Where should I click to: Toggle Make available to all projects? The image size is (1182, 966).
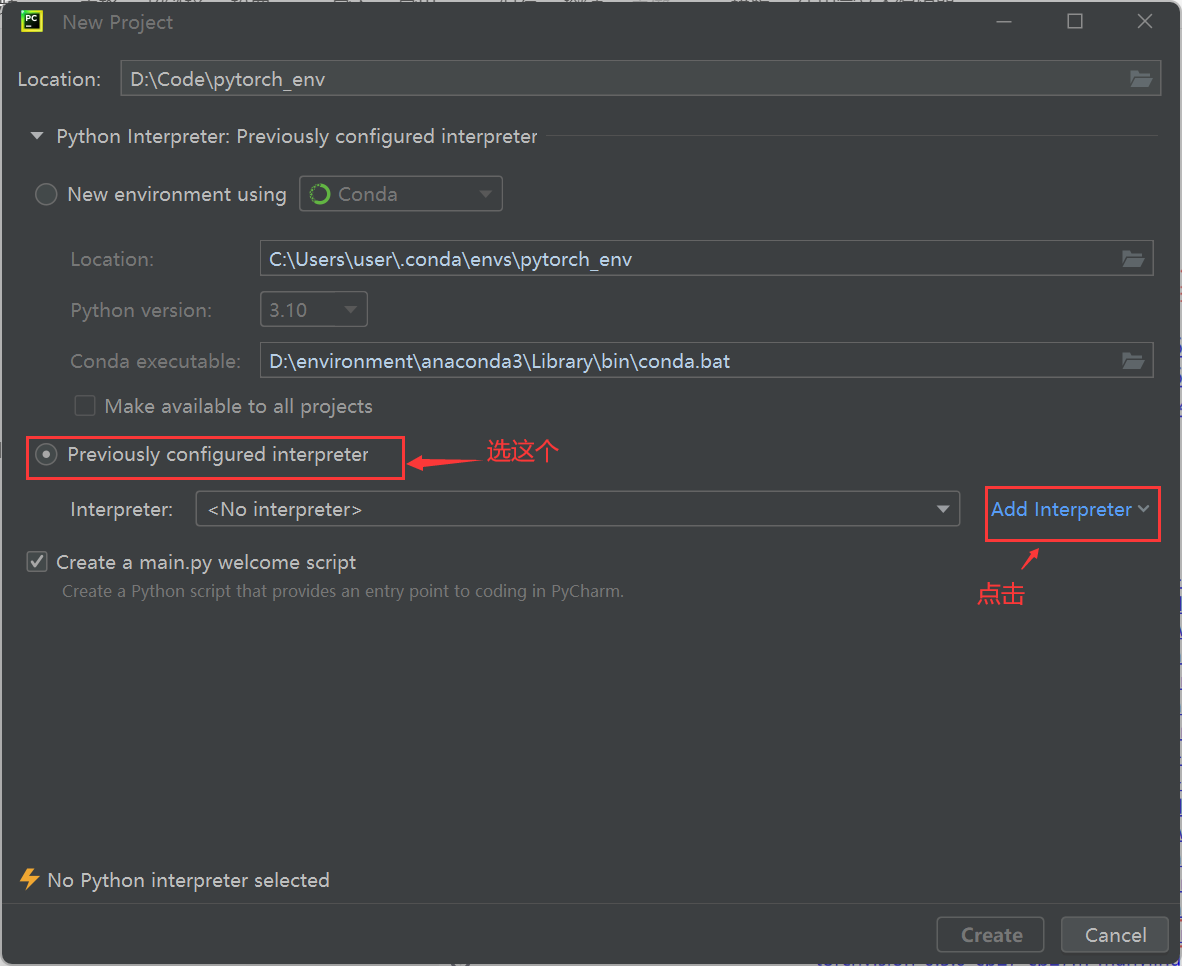point(84,406)
